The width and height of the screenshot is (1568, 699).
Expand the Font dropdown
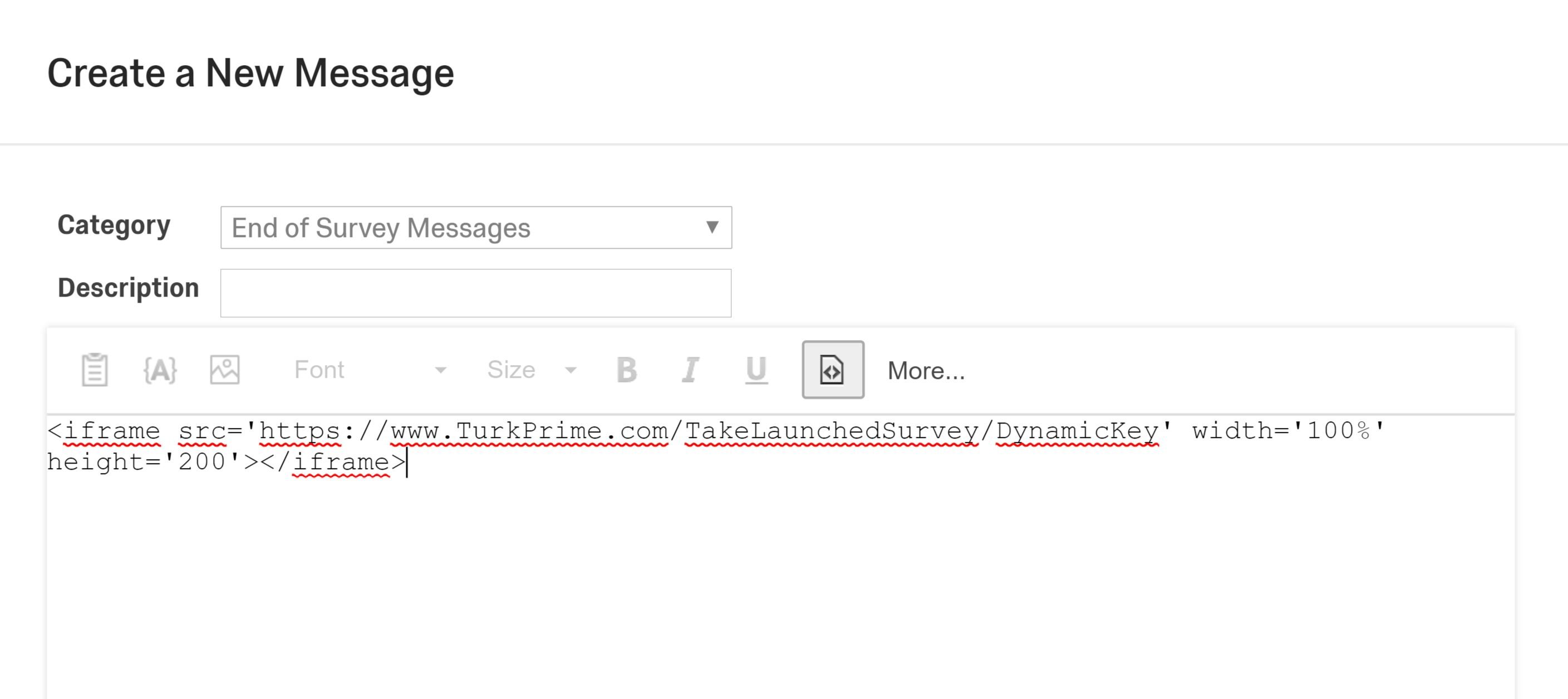tap(370, 370)
